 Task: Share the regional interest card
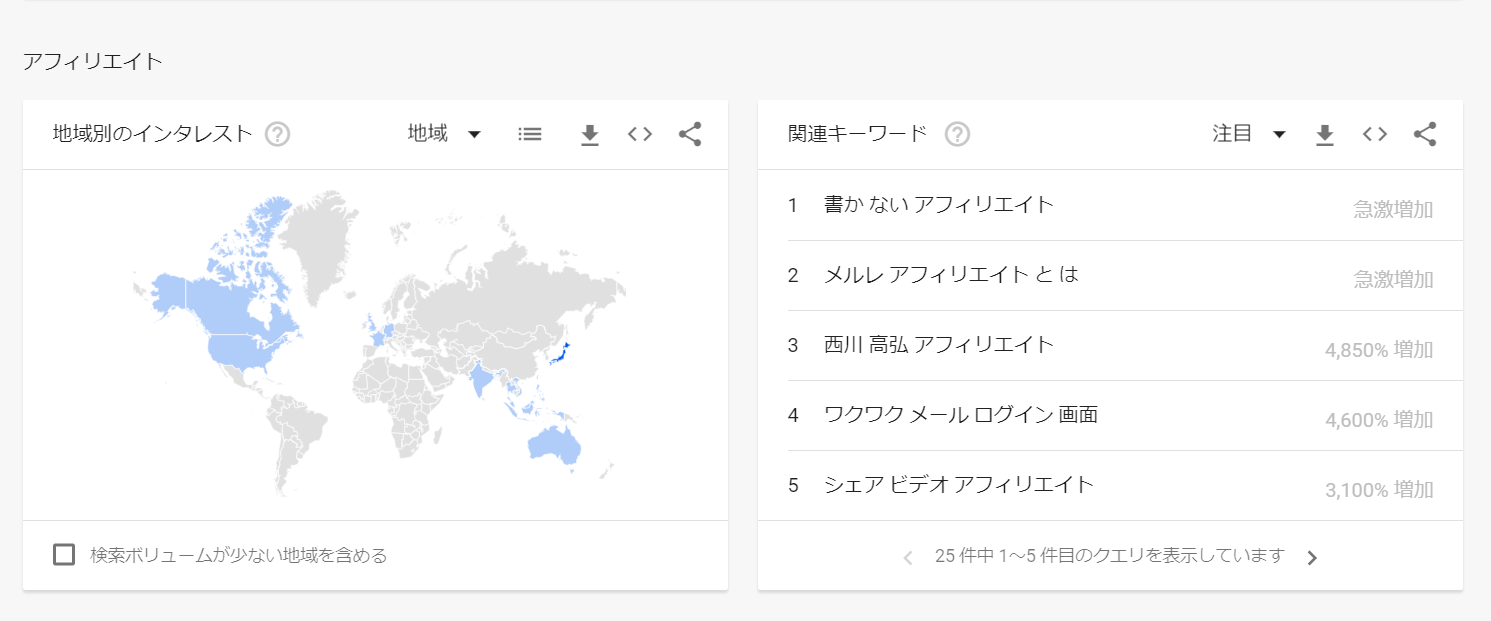click(x=690, y=134)
